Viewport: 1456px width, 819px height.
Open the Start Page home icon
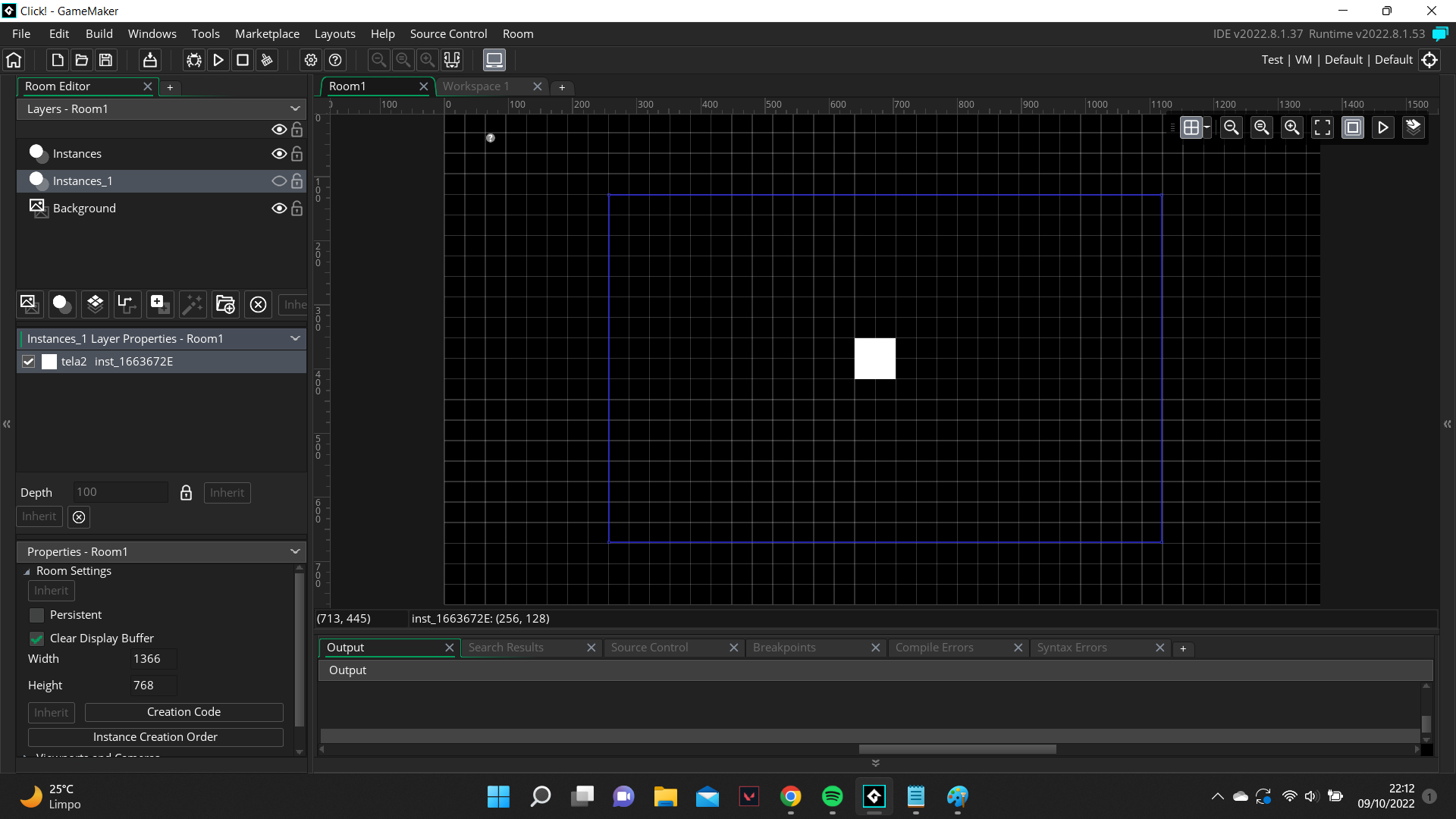(14, 60)
